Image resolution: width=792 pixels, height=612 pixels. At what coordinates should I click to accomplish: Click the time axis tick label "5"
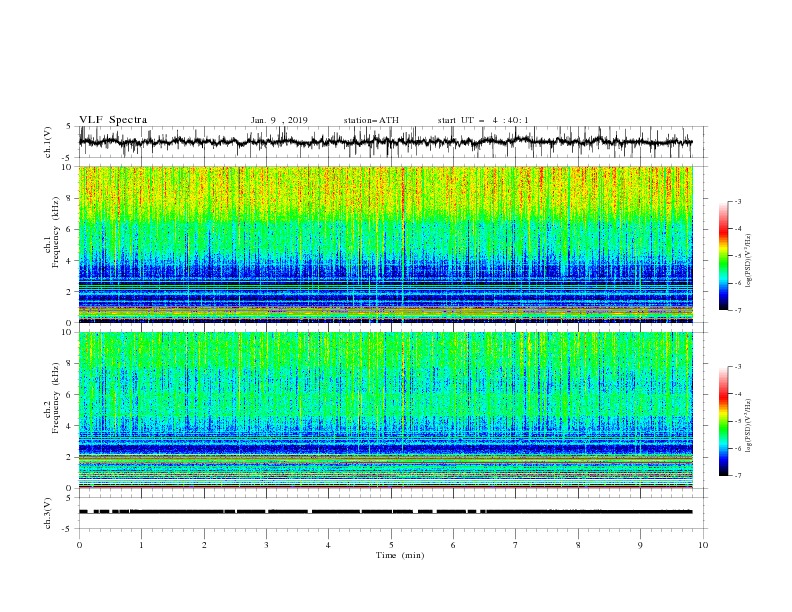tap(391, 545)
